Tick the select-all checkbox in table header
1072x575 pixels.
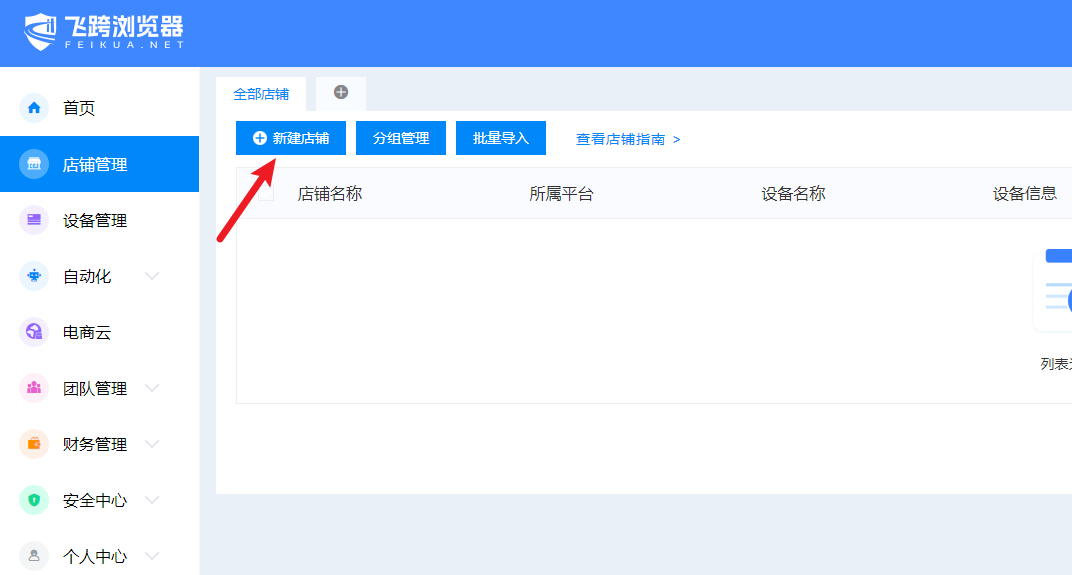265,193
